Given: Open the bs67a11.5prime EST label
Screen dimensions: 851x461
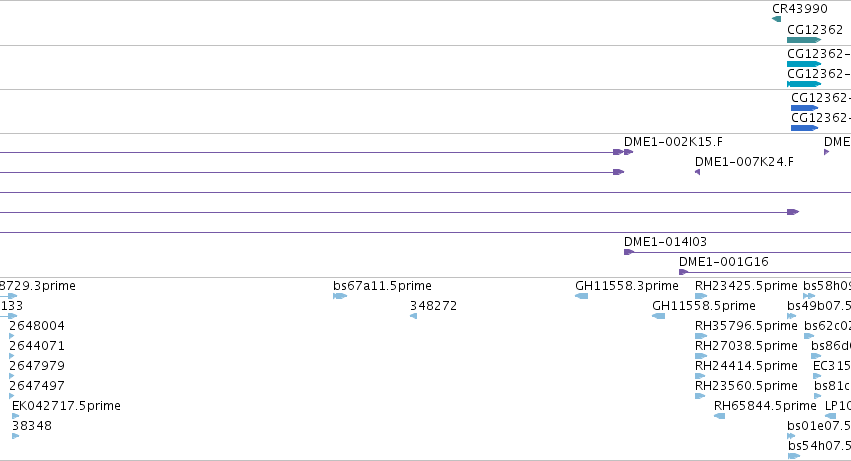Looking at the screenshot, I should click(x=382, y=286).
